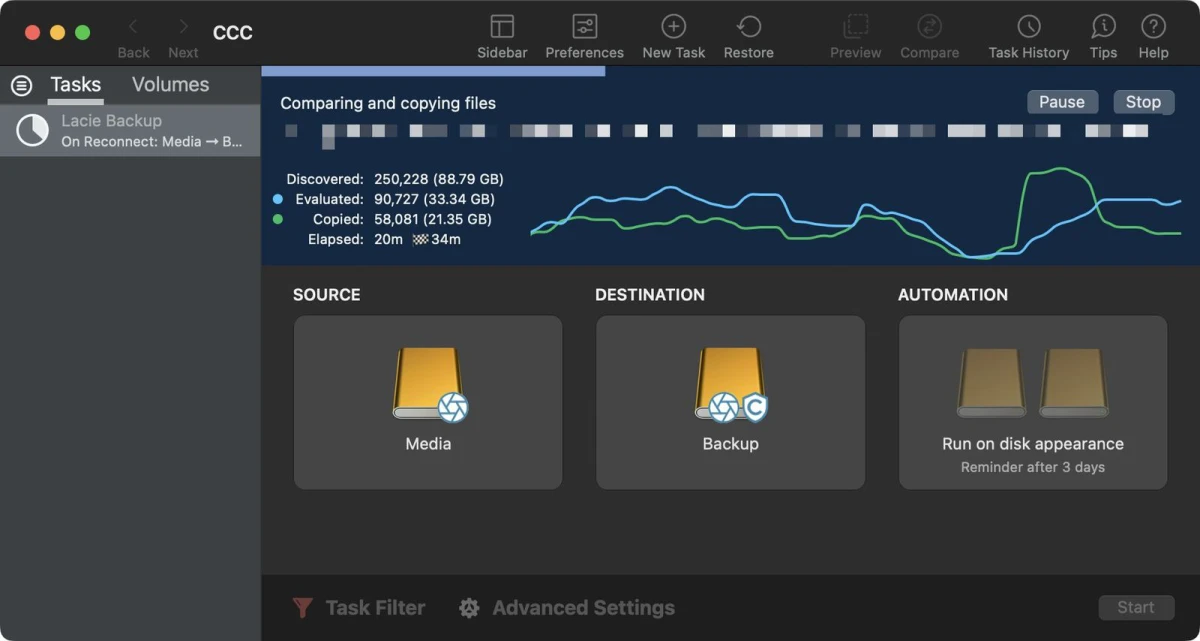Open the Tips lightbulb icon
Viewport: 1200px width, 641px height.
click(x=1103, y=28)
